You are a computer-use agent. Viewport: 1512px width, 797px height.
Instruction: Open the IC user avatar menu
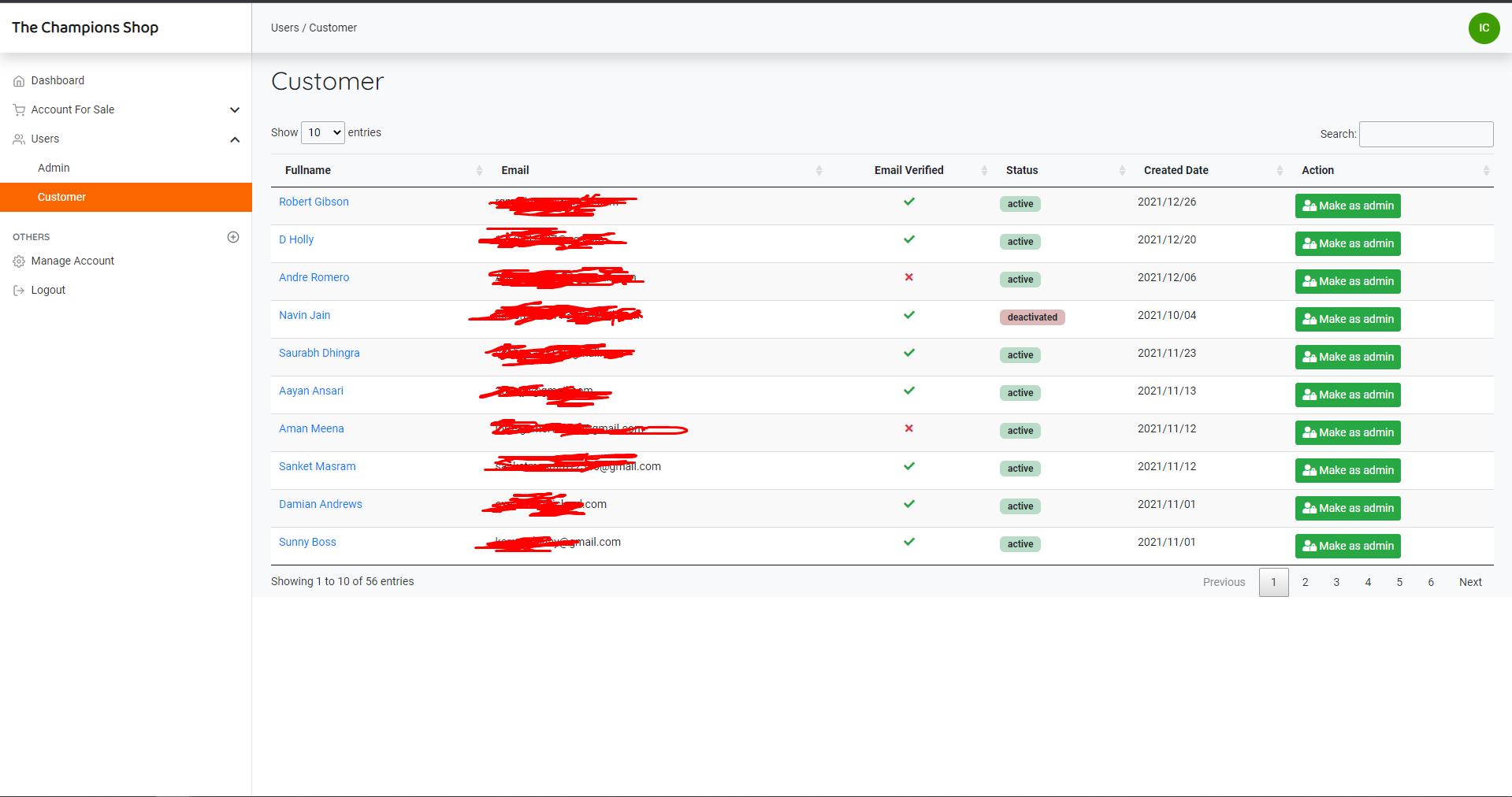[x=1484, y=28]
